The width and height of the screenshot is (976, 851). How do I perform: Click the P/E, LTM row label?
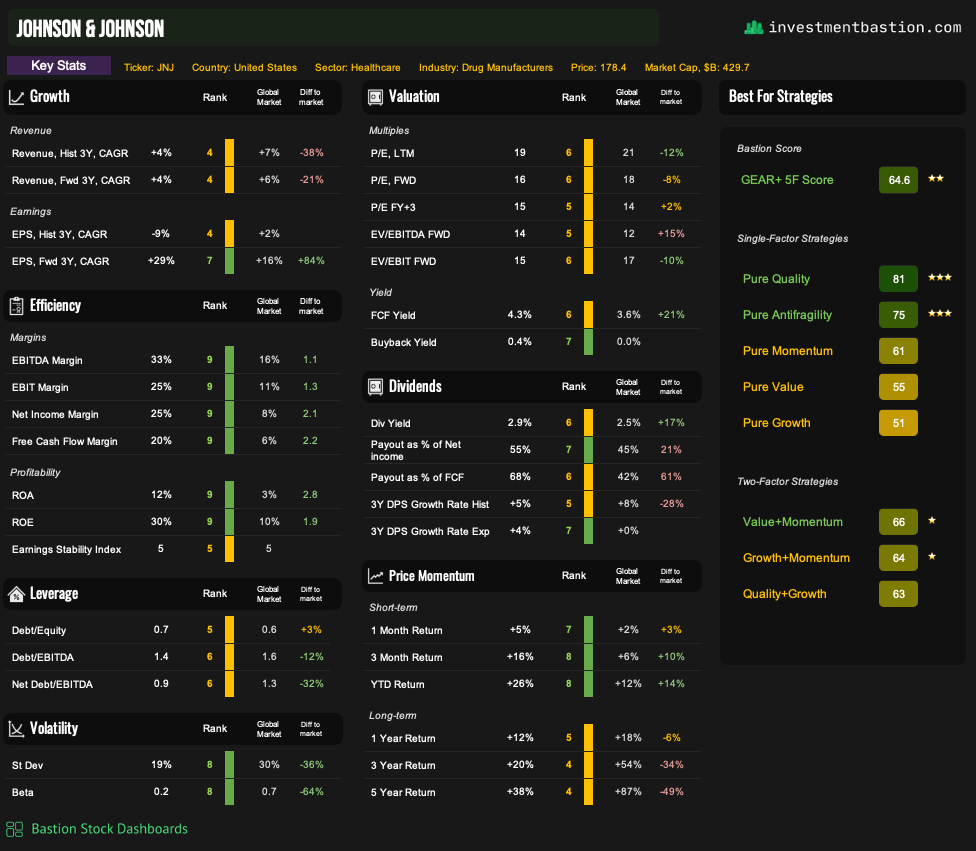392,154
